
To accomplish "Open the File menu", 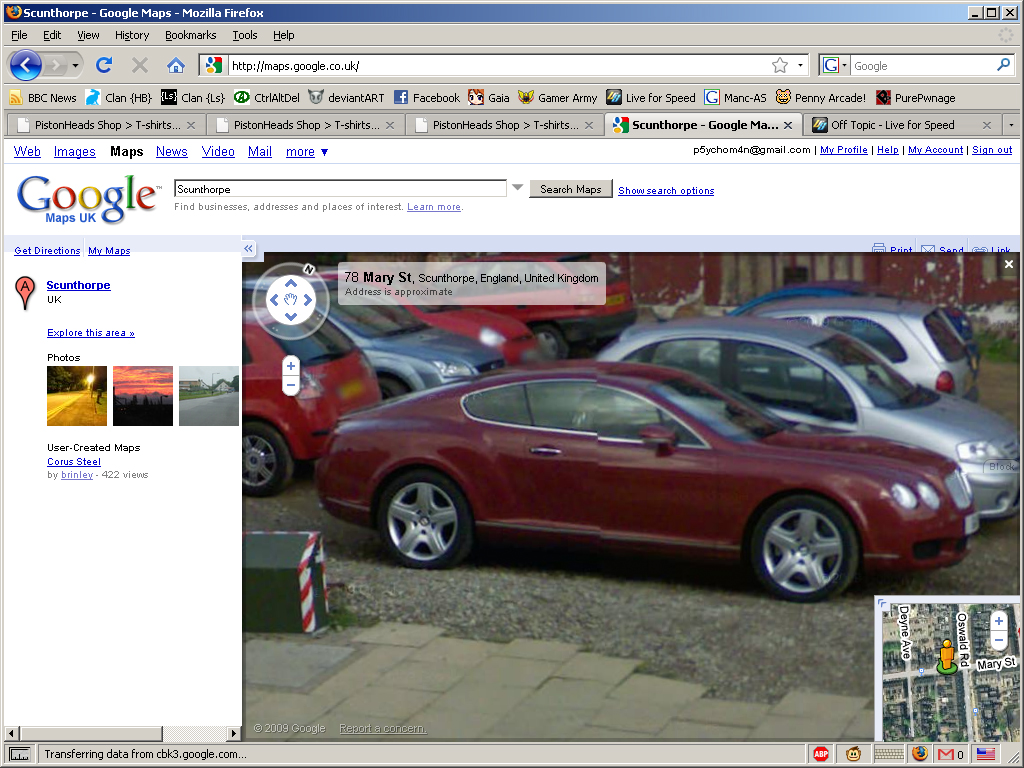I will (19, 35).
